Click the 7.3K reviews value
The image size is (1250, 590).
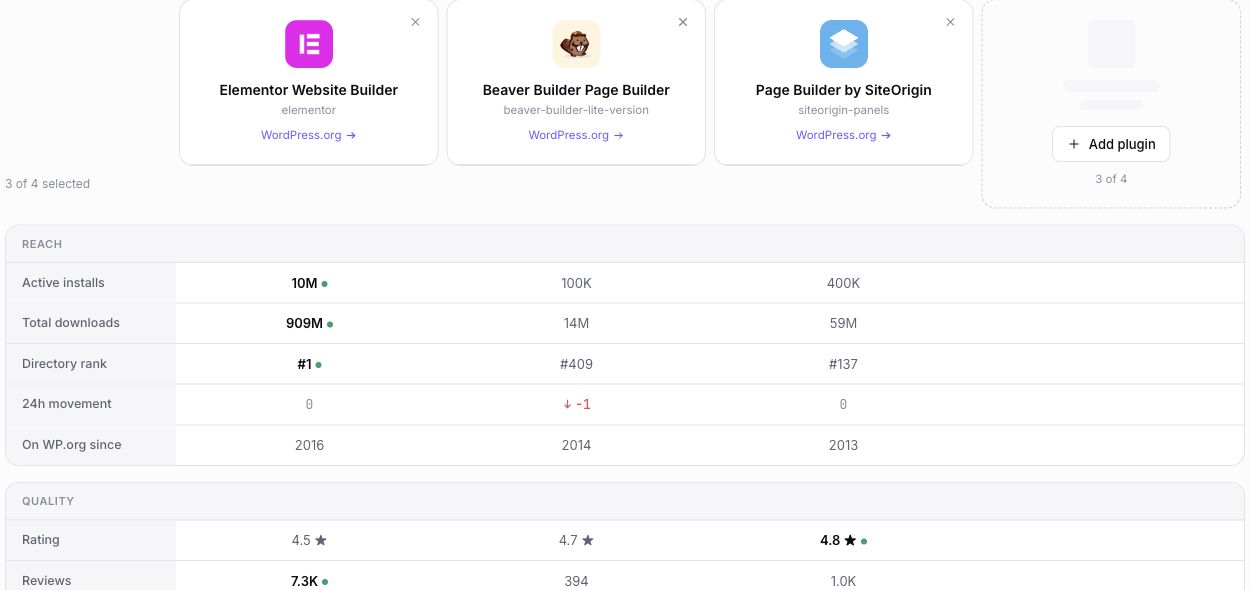click(x=304, y=581)
